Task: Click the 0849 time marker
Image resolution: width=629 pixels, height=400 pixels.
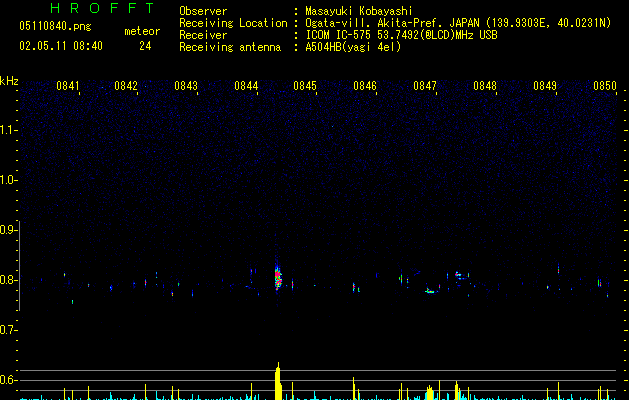Action: [x=545, y=86]
